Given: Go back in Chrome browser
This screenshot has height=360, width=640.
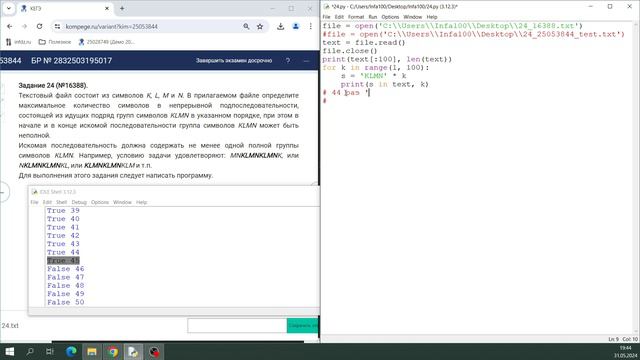Looking at the screenshot, I should point(10,26).
